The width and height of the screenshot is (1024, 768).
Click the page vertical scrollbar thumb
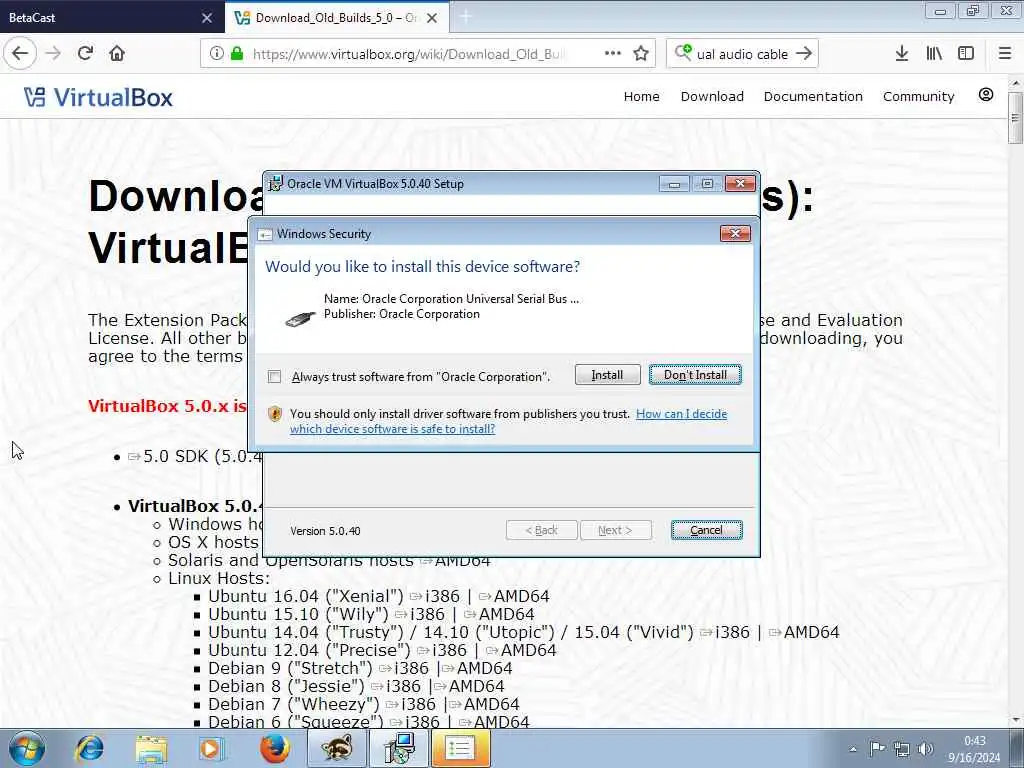1015,117
